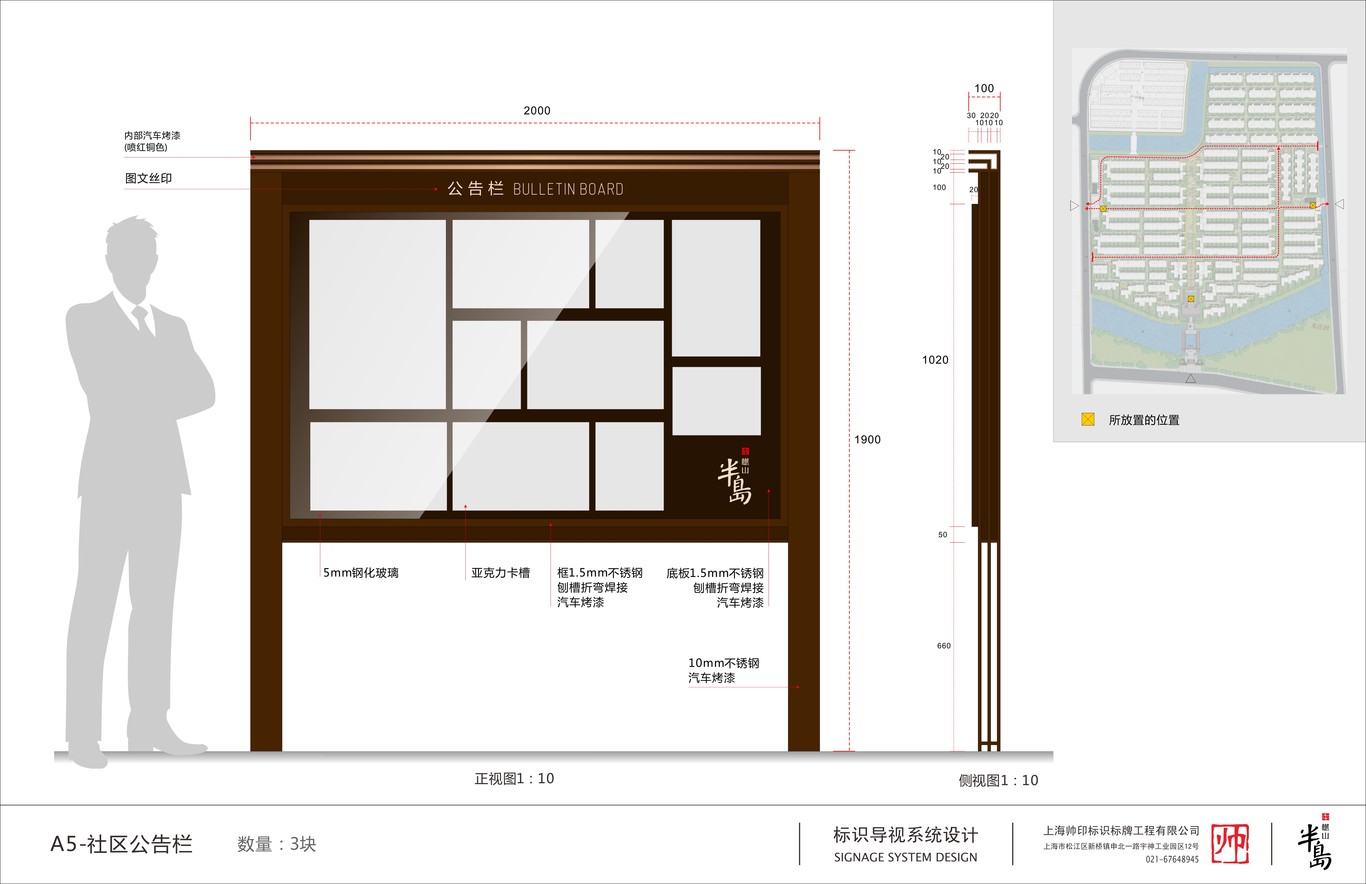Image resolution: width=1366 pixels, height=884 pixels.
Task: Click the 10mm不锈钢 汽车烤漆 callout
Action: 724,670
